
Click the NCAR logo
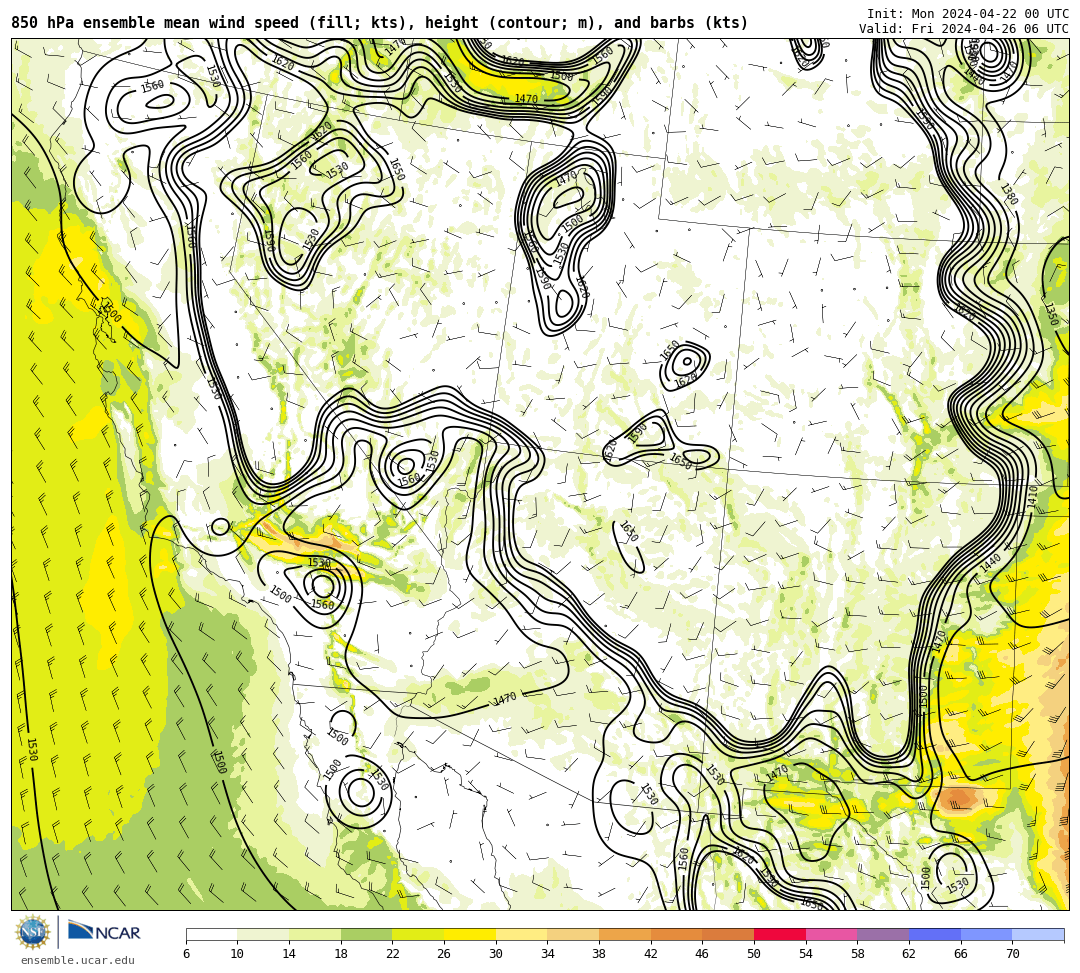pos(105,932)
